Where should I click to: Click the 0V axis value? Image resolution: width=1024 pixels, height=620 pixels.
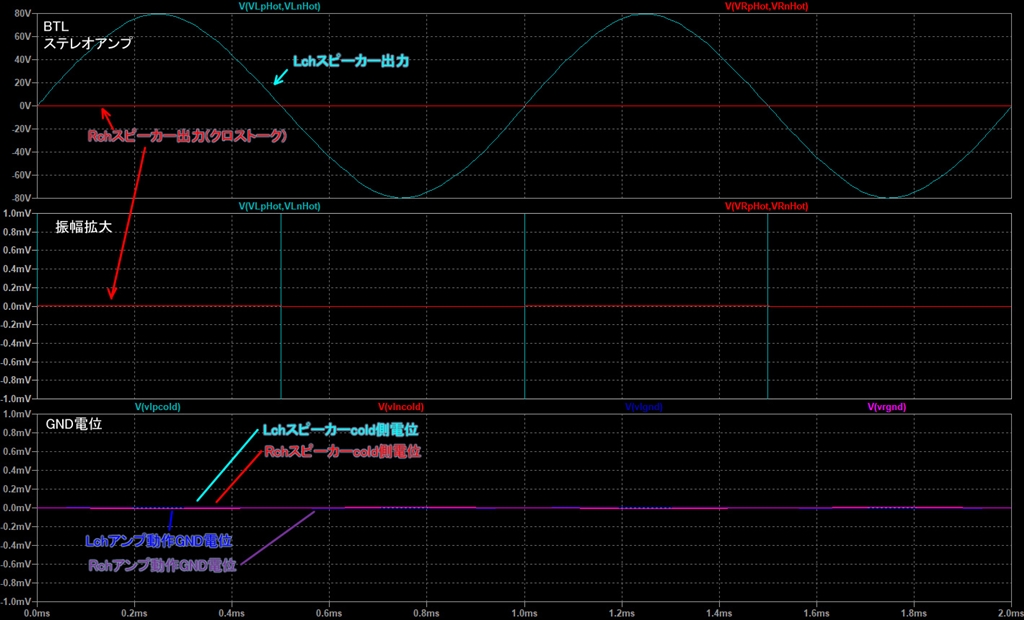point(25,106)
